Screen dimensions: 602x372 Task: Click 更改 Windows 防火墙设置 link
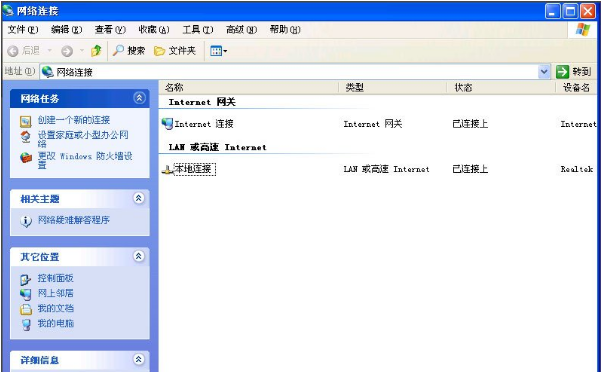click(x=85, y=160)
